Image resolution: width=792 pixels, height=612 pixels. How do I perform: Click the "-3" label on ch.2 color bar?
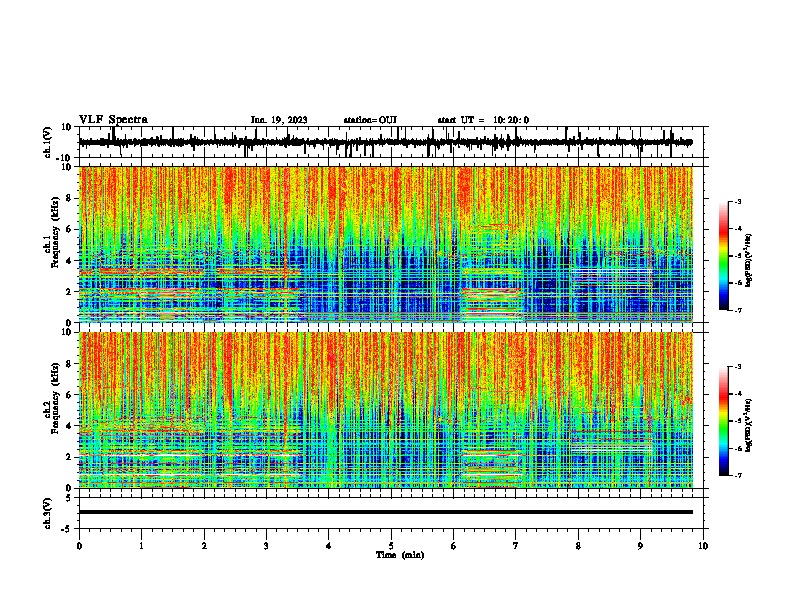(737, 367)
